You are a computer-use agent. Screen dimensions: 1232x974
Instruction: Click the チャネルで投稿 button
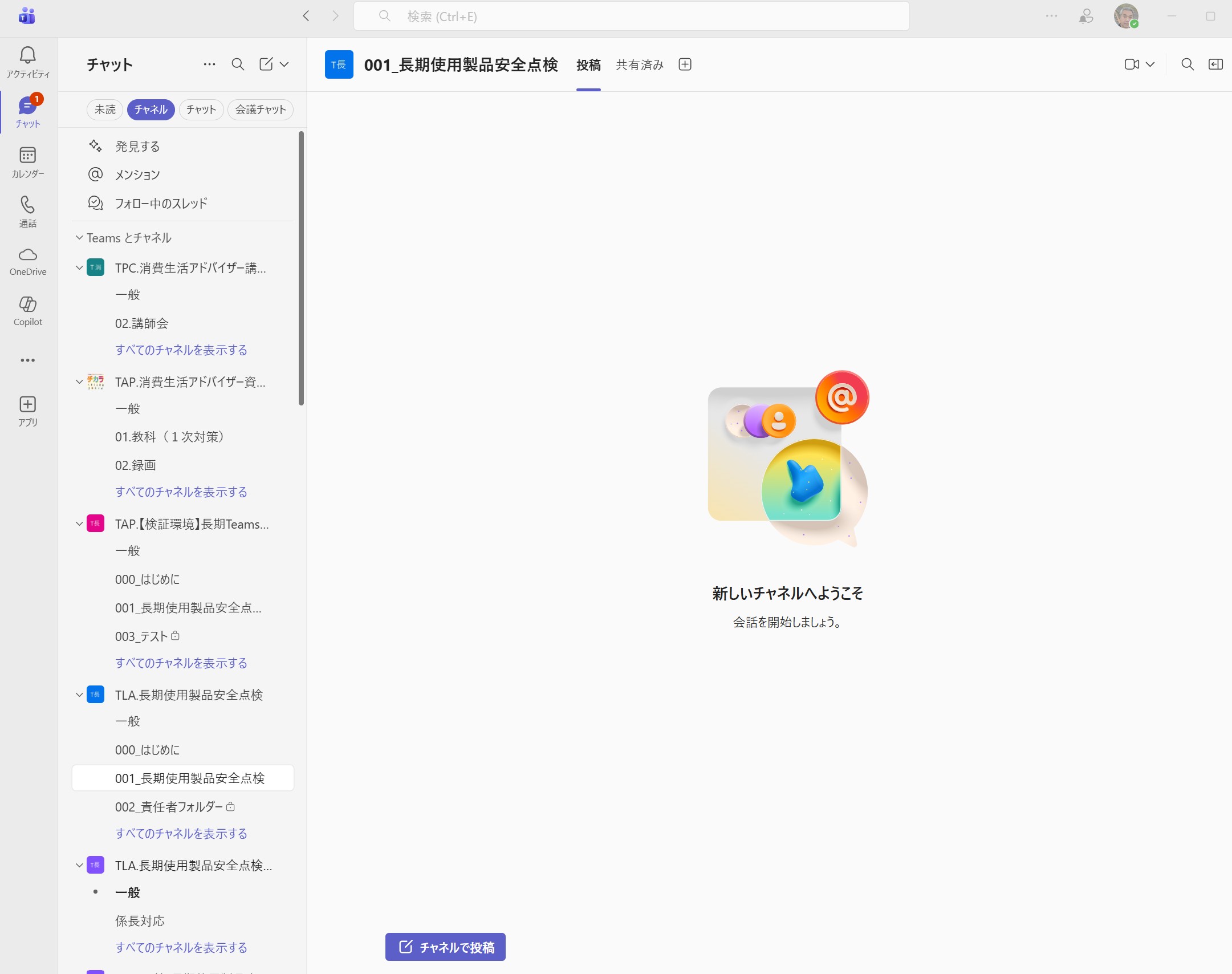(x=445, y=947)
